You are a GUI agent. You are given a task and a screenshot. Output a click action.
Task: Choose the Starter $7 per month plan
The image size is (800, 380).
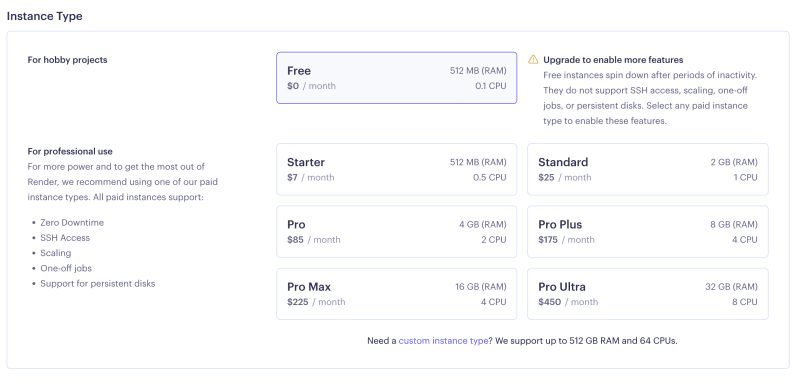click(396, 169)
